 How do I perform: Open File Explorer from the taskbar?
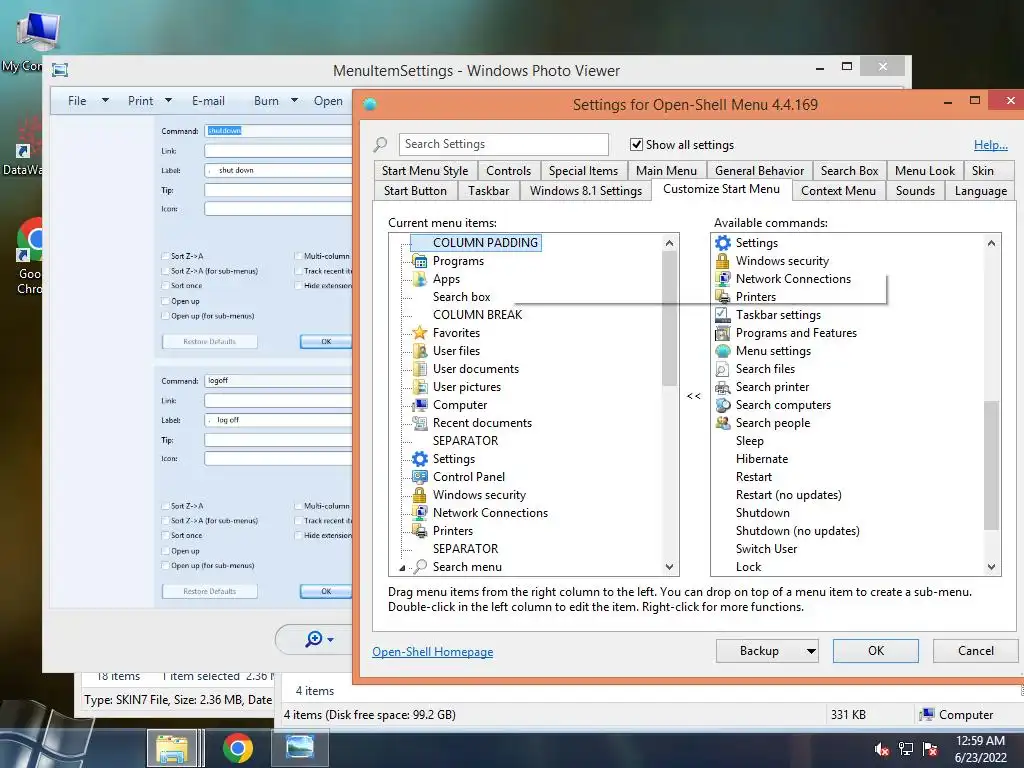click(x=172, y=748)
